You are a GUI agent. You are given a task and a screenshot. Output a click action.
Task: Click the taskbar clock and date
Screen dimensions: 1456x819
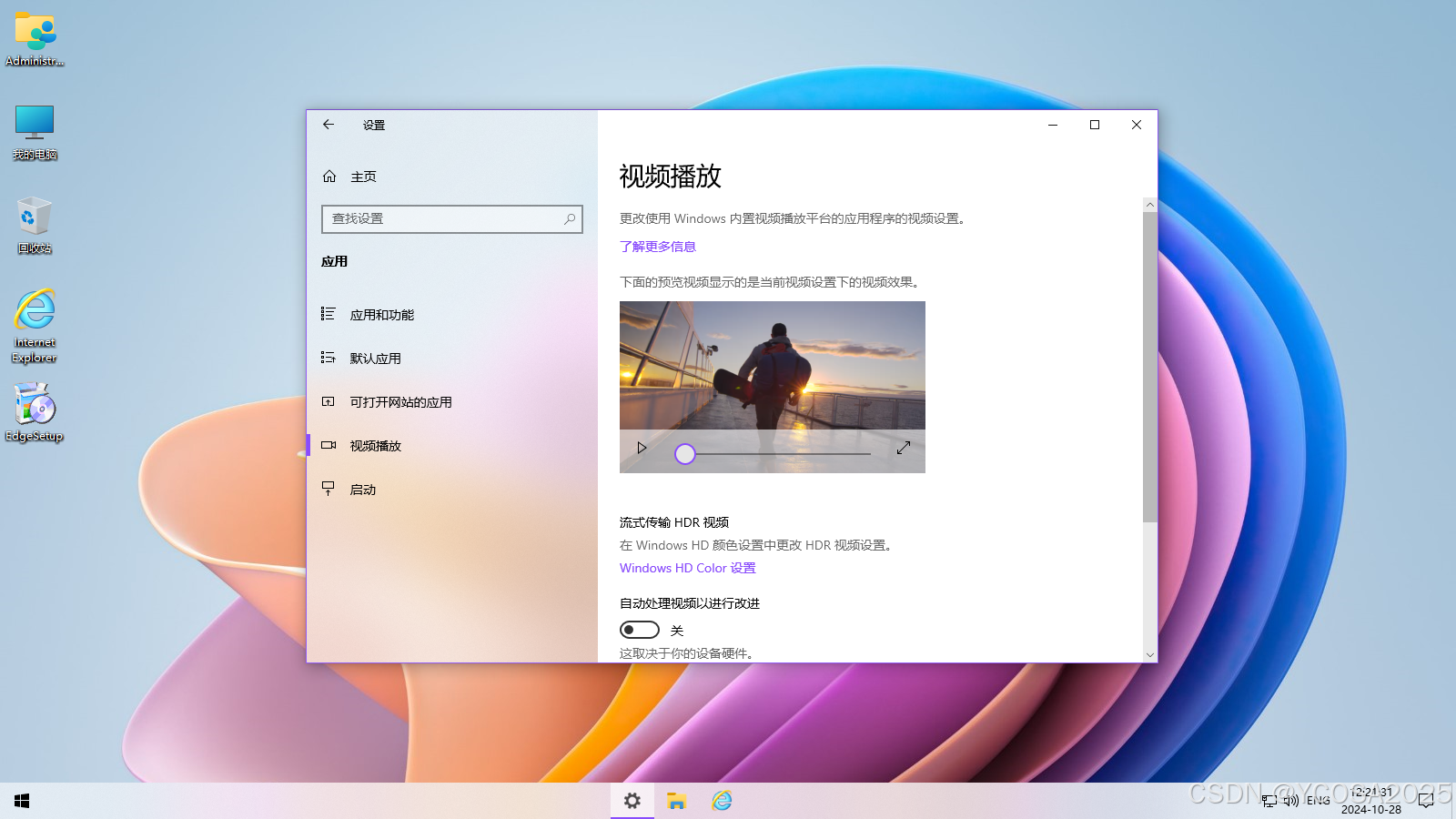click(x=1370, y=801)
